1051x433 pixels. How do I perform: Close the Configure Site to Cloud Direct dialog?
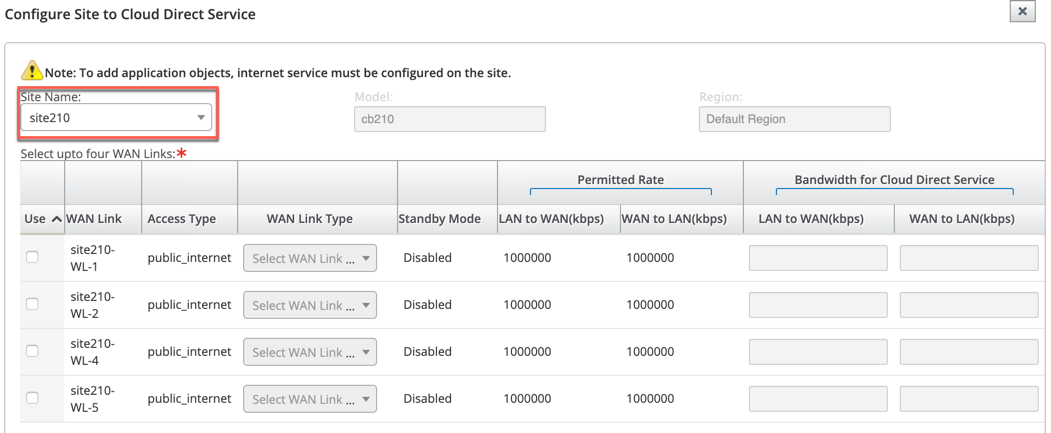click(1022, 13)
